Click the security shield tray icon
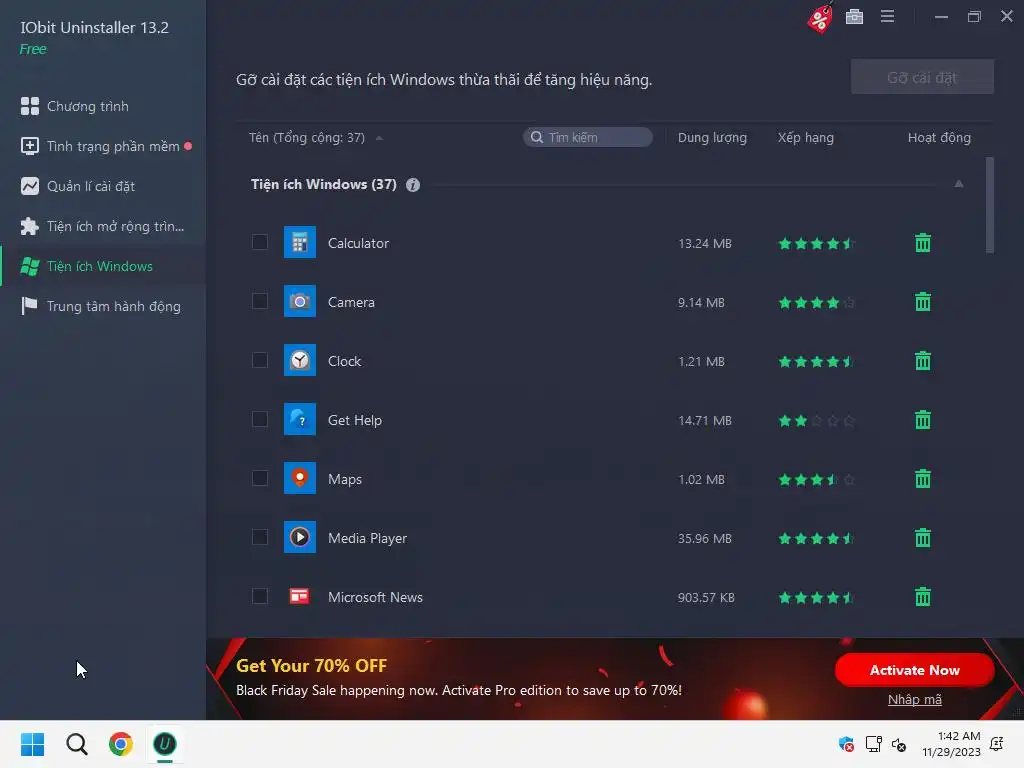1024x768 pixels. 846,744
